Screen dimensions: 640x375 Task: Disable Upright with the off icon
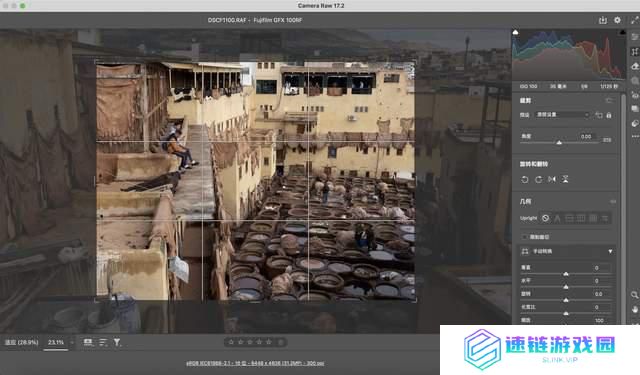pos(545,218)
